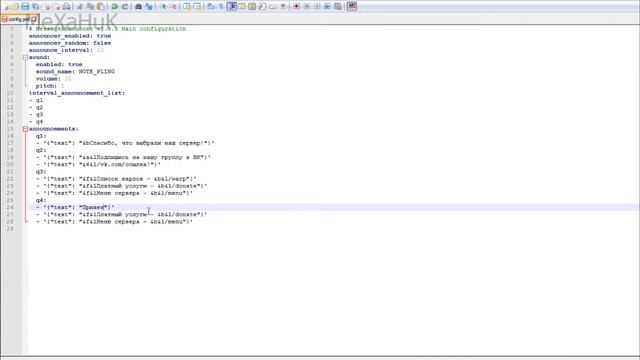This screenshot has width=640, height=360.
Task: Zoom out using the toolbar icon
Action: click(174, 7)
